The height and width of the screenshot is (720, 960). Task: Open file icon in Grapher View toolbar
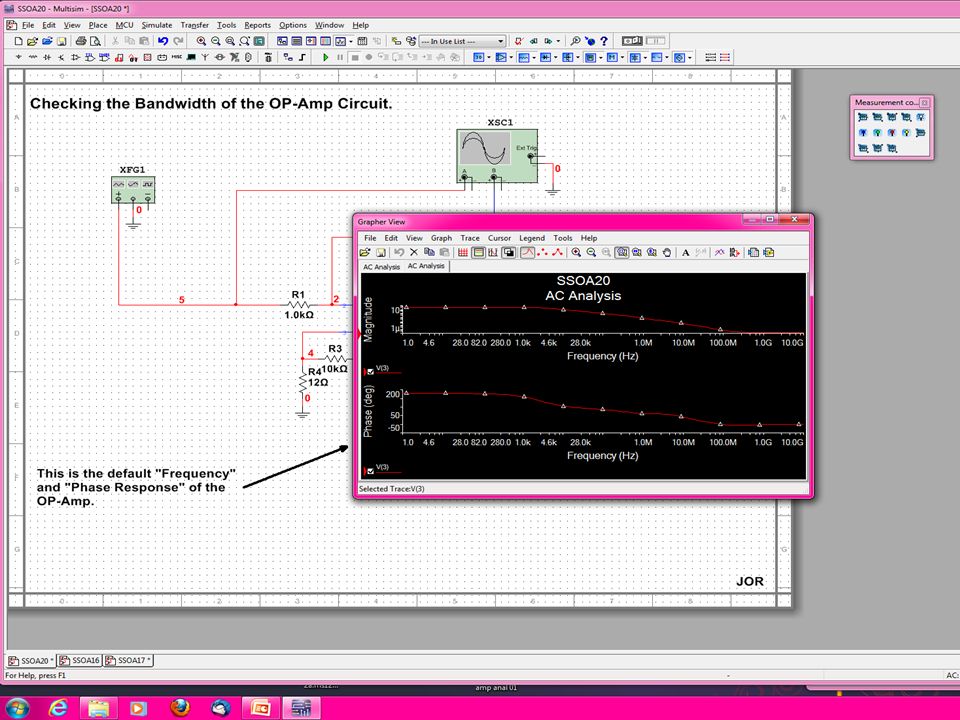(x=365, y=252)
